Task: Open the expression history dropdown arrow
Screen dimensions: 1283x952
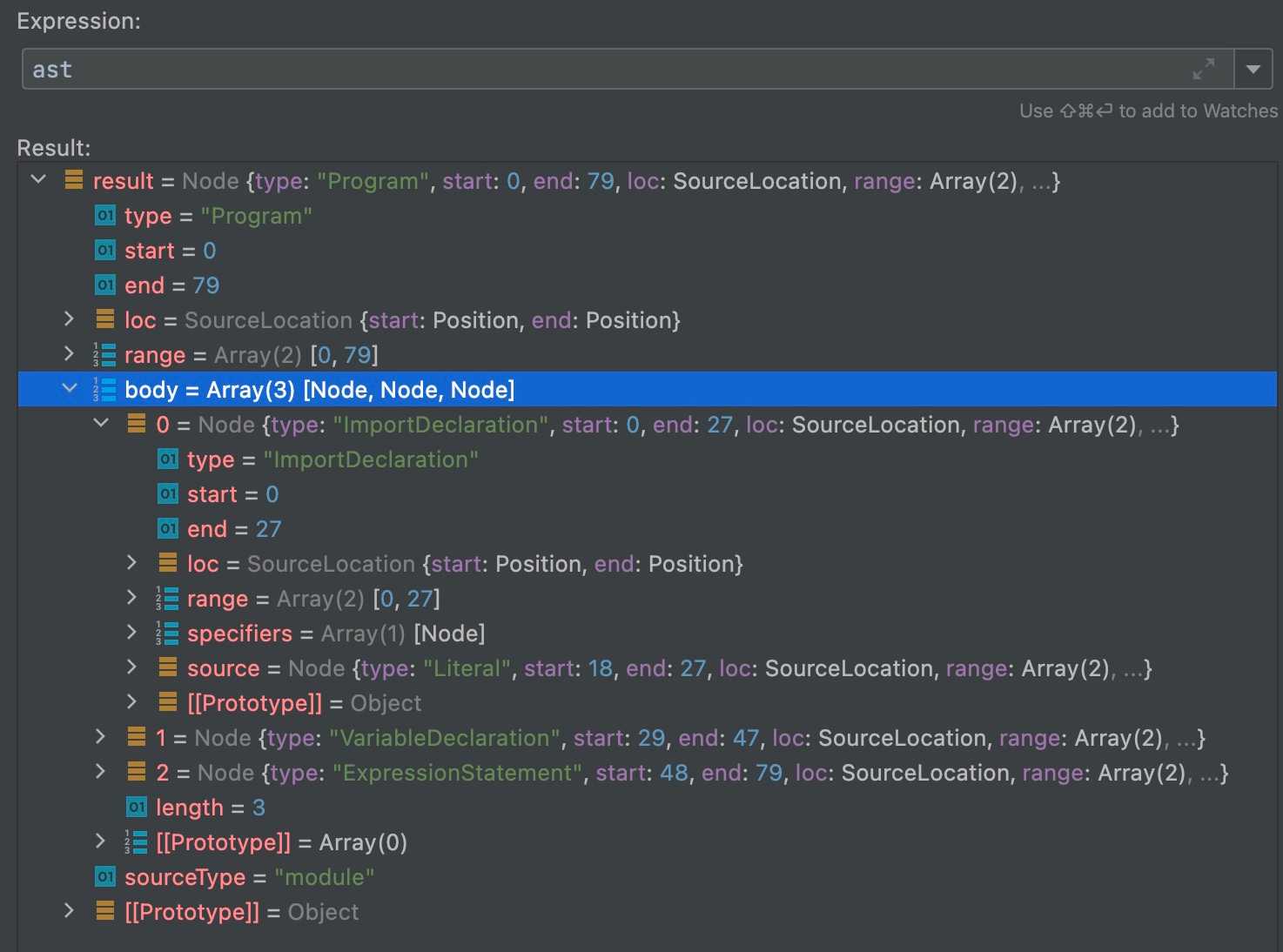Action: (1253, 70)
